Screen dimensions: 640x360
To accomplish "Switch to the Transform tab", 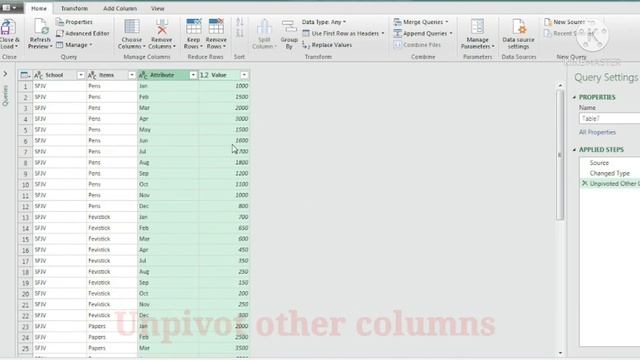I will click(74, 8).
